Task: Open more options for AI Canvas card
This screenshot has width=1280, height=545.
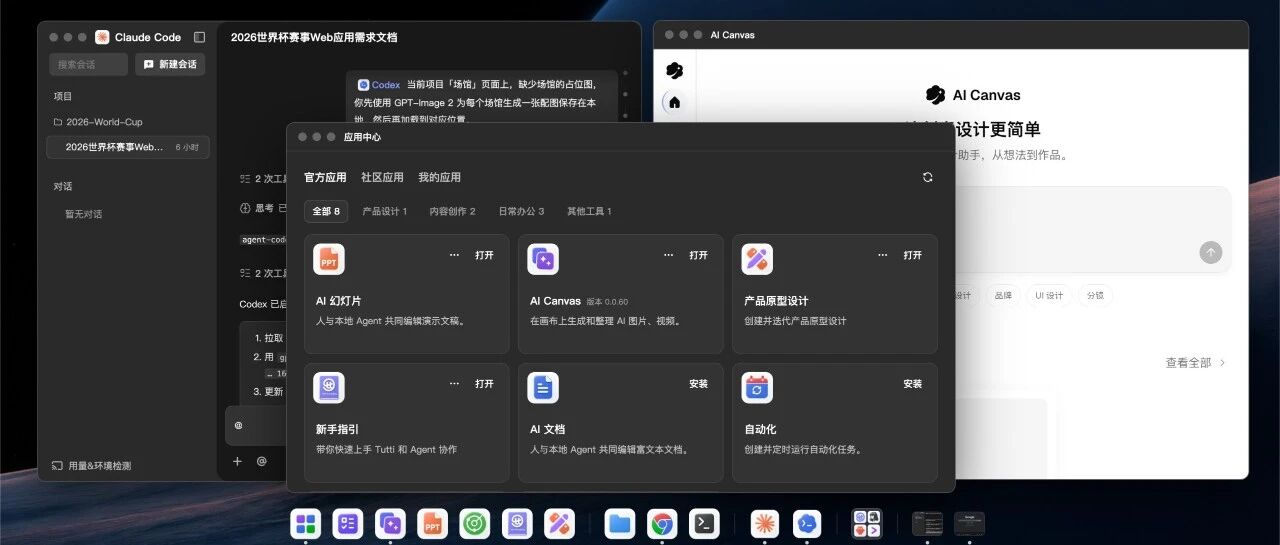Action: coord(669,255)
